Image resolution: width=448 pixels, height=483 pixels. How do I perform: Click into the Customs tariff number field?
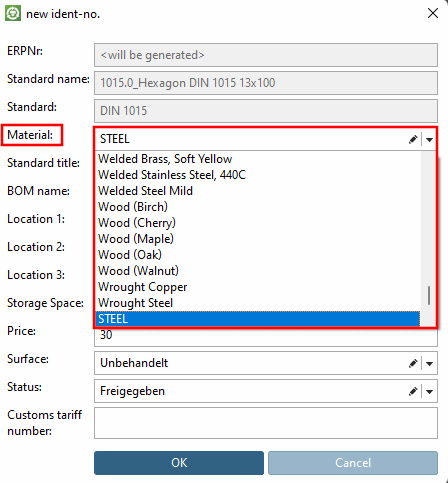point(266,423)
